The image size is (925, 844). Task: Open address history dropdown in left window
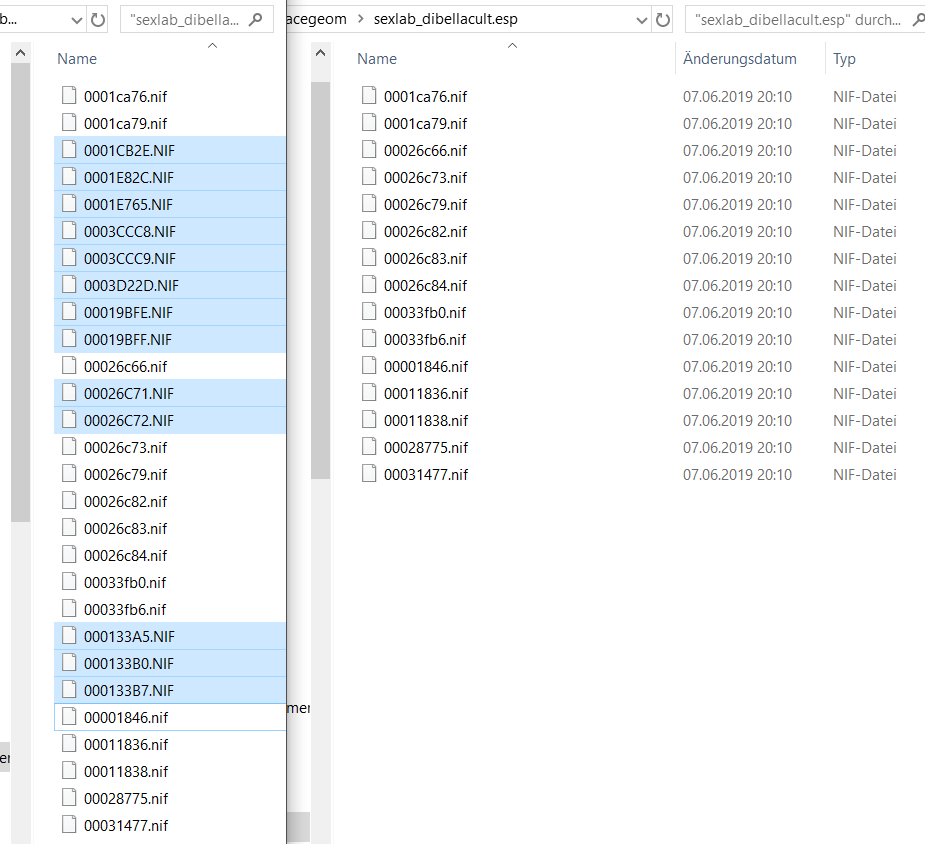(x=76, y=20)
